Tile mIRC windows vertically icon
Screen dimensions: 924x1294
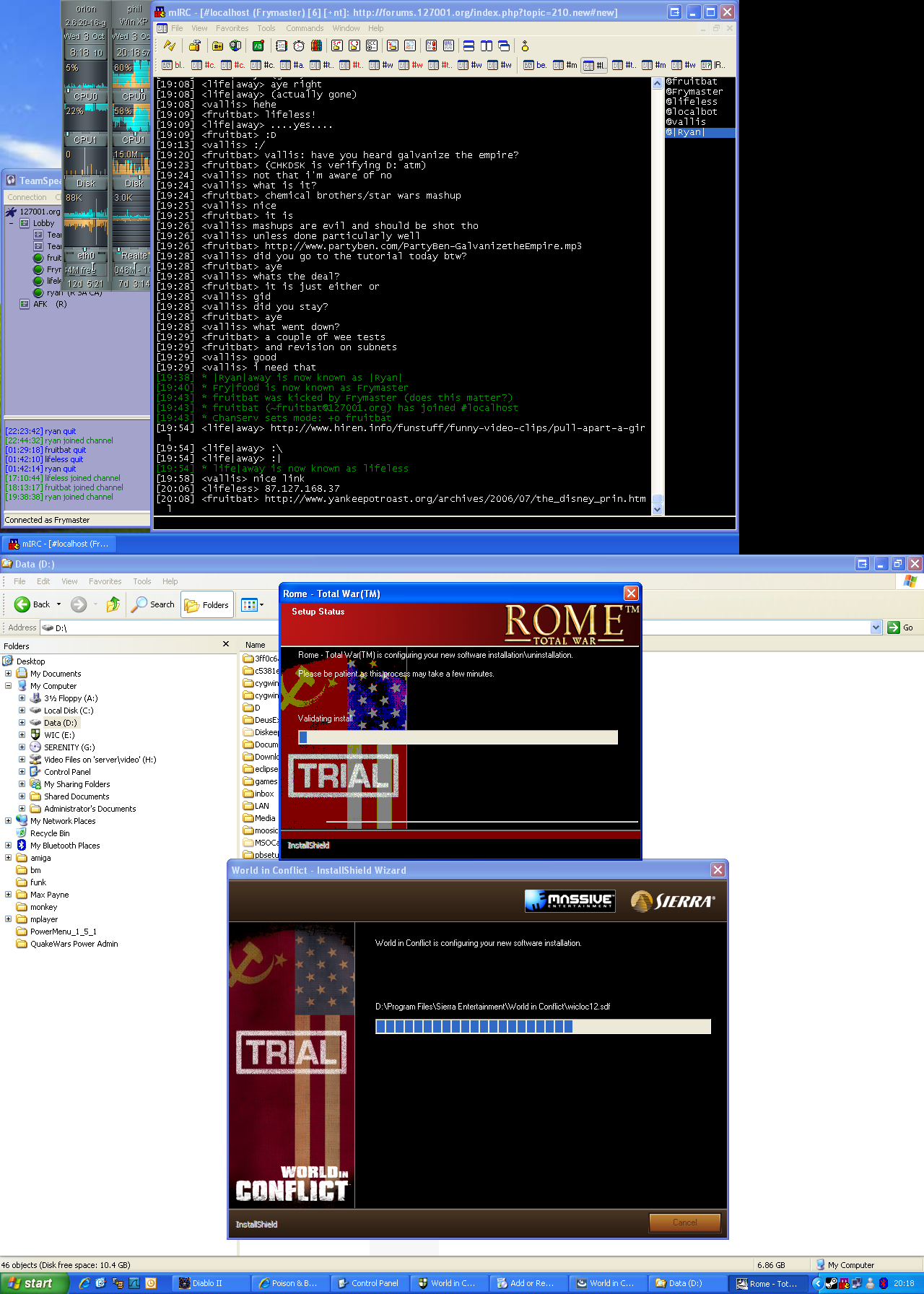(x=487, y=45)
